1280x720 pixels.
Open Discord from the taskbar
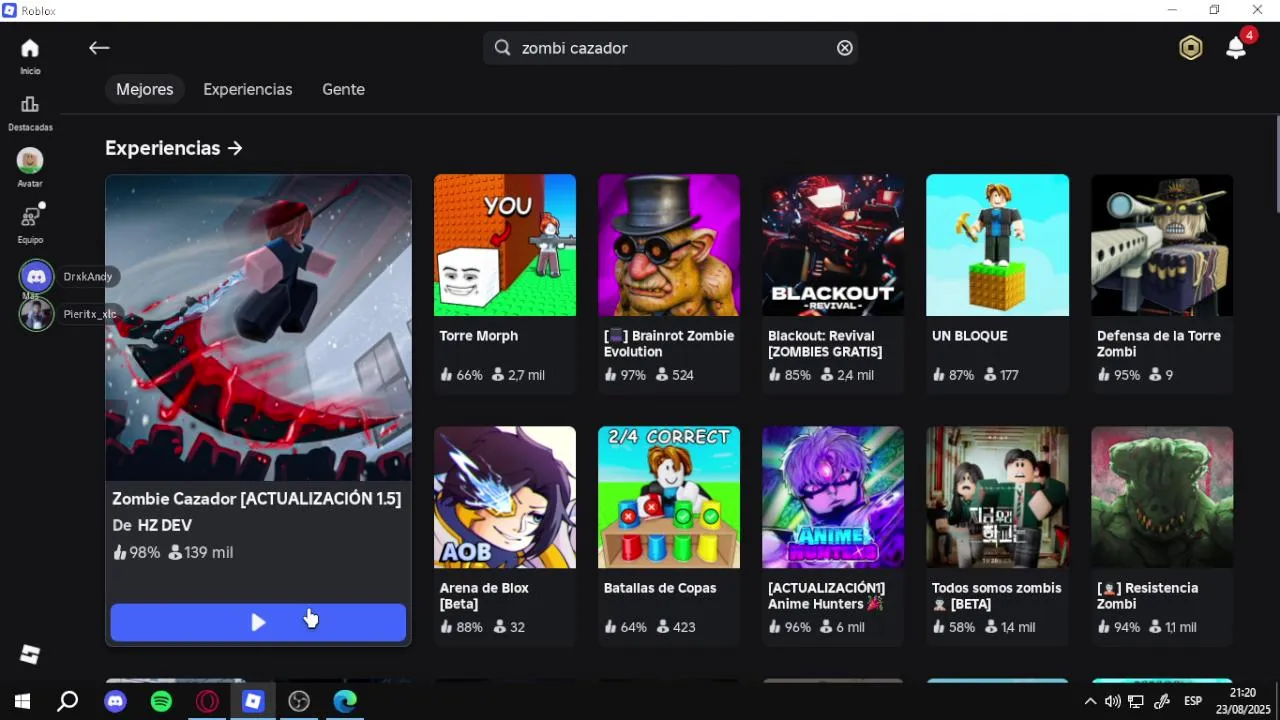click(x=115, y=702)
